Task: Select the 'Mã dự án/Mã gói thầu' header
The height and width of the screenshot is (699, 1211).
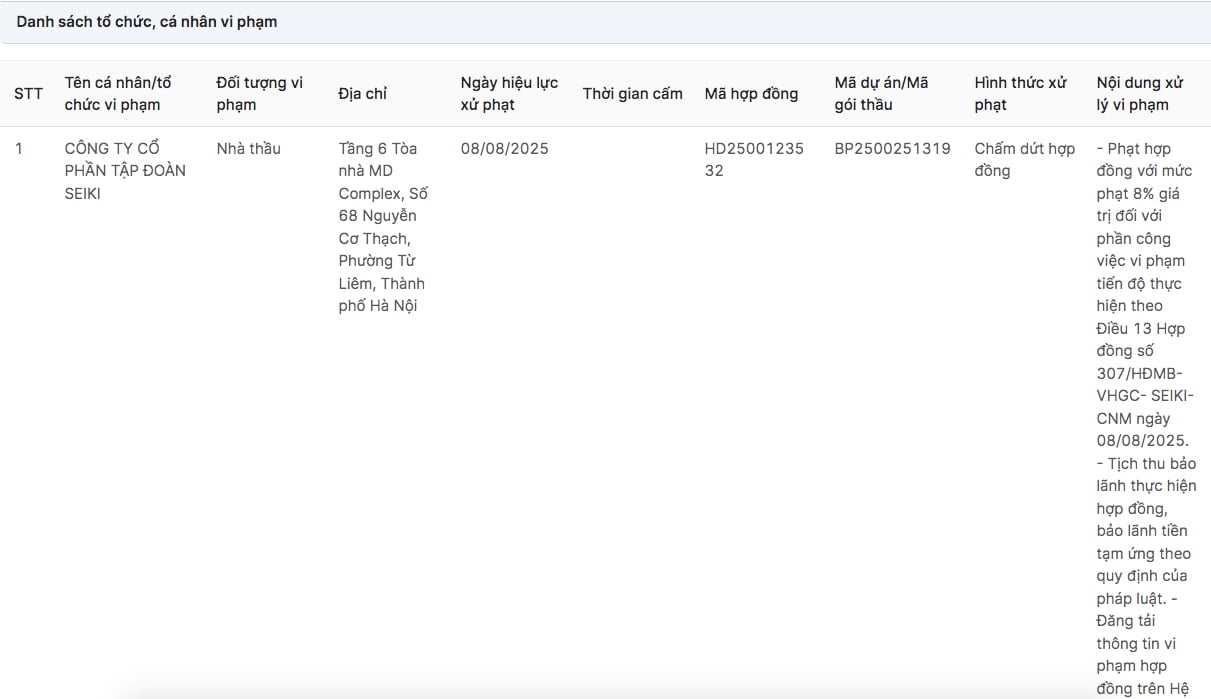Action: (x=881, y=94)
